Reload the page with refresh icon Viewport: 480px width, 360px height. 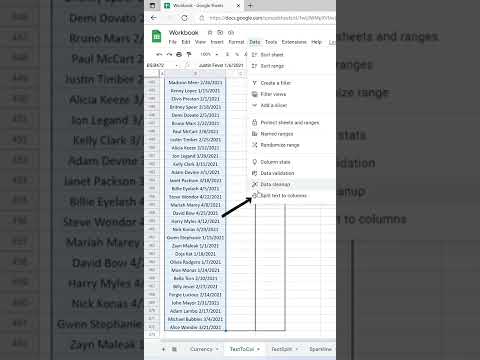184,18
